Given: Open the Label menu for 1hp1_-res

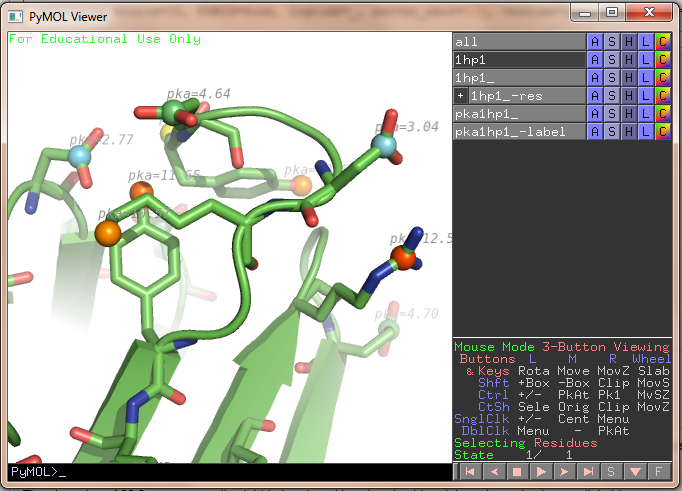Looking at the screenshot, I should (x=645, y=96).
